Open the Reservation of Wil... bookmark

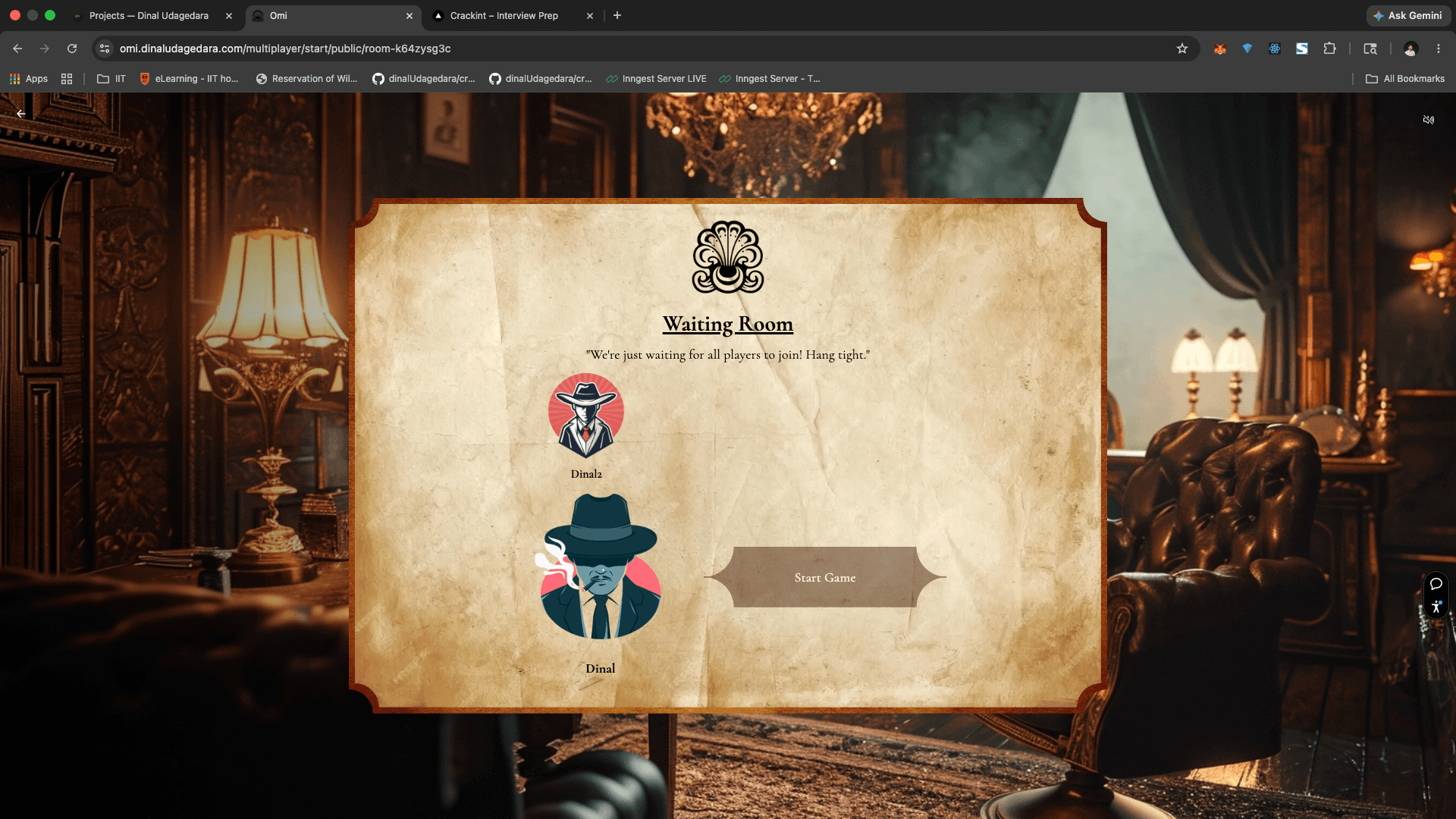tap(306, 79)
